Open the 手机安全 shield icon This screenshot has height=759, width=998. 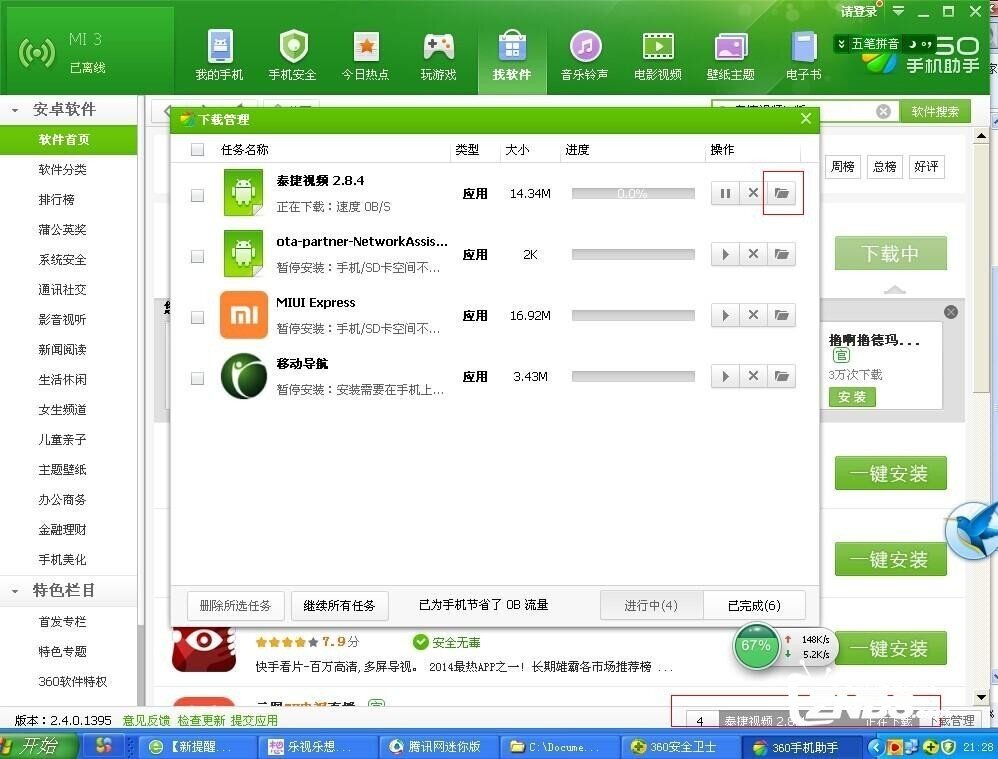[292, 54]
